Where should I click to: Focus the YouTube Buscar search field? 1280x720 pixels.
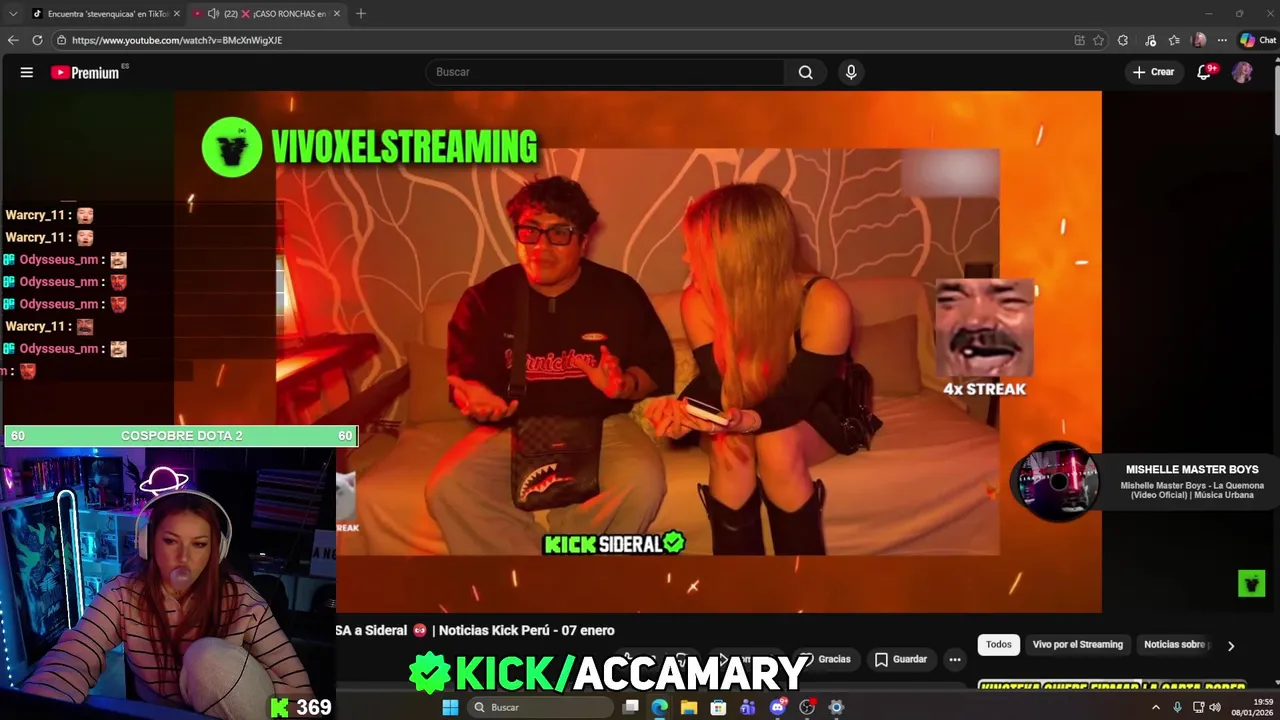pos(606,72)
